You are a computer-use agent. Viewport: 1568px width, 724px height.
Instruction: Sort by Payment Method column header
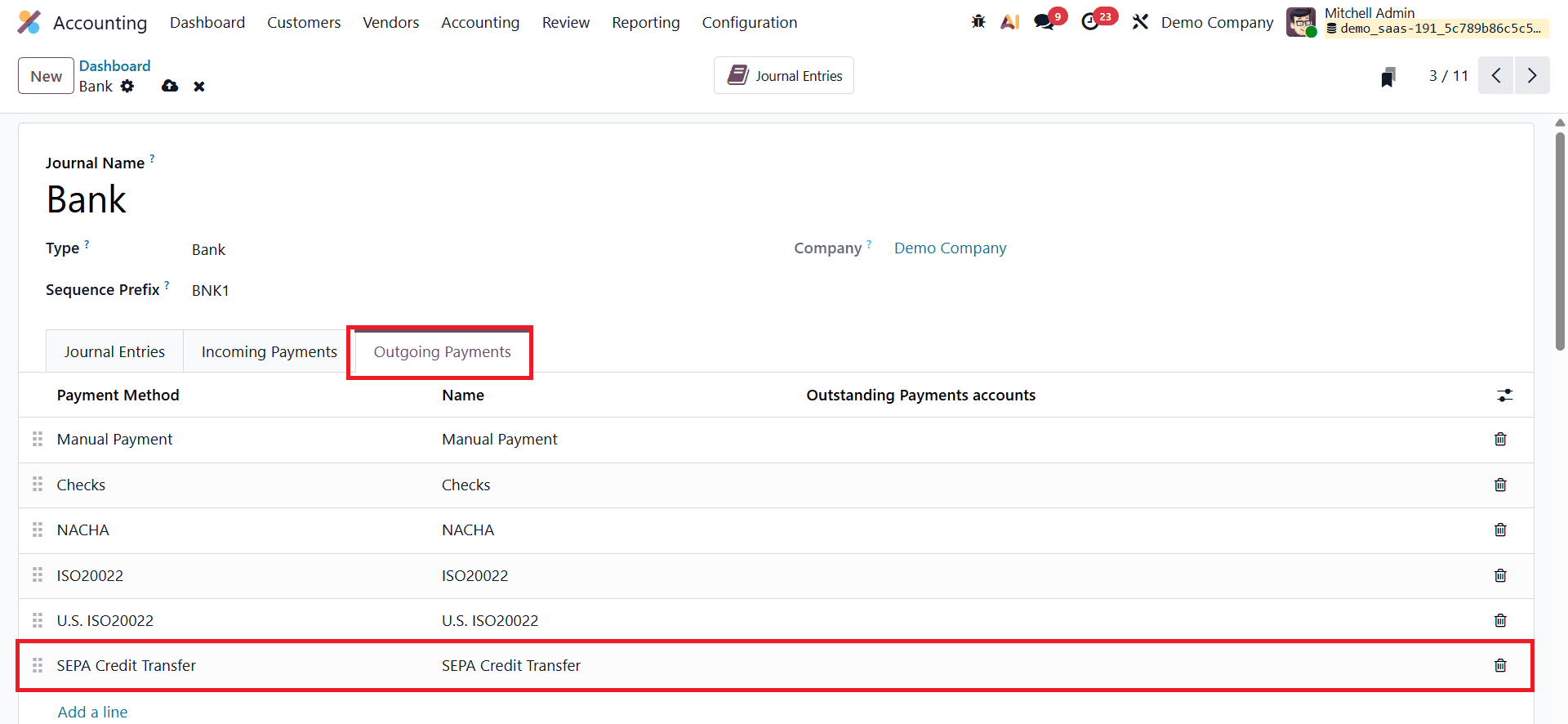[x=118, y=395]
